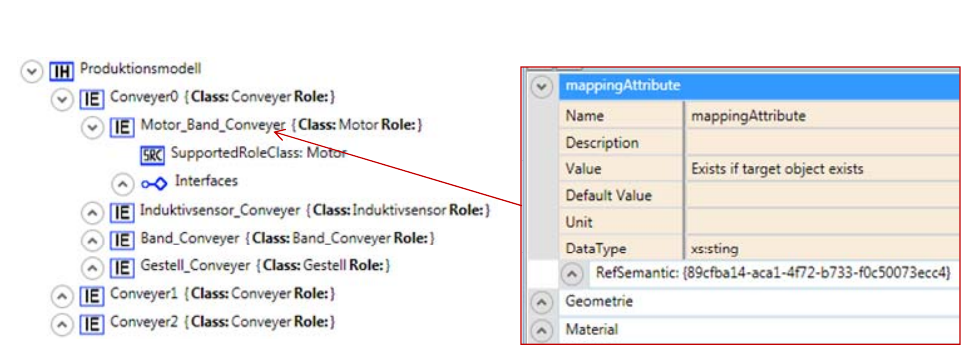Select the Motor_Band_Conveyer tree item

pyautogui.click(x=281, y=125)
